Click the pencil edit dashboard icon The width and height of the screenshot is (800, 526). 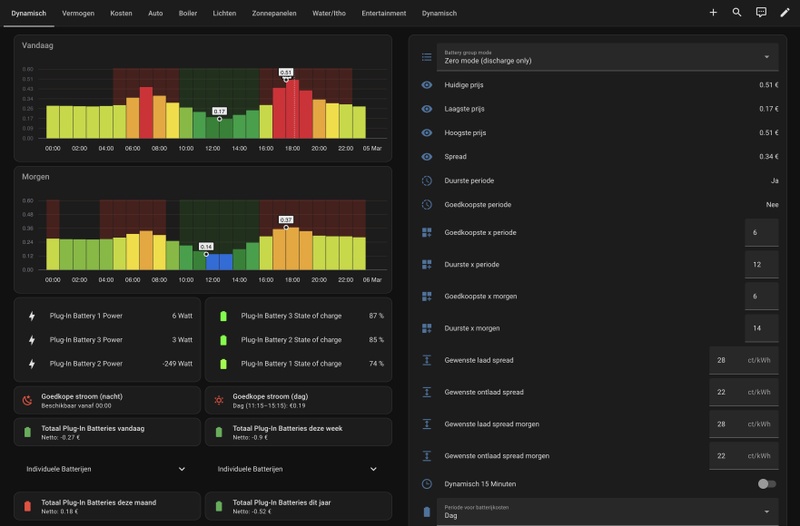[x=785, y=13]
